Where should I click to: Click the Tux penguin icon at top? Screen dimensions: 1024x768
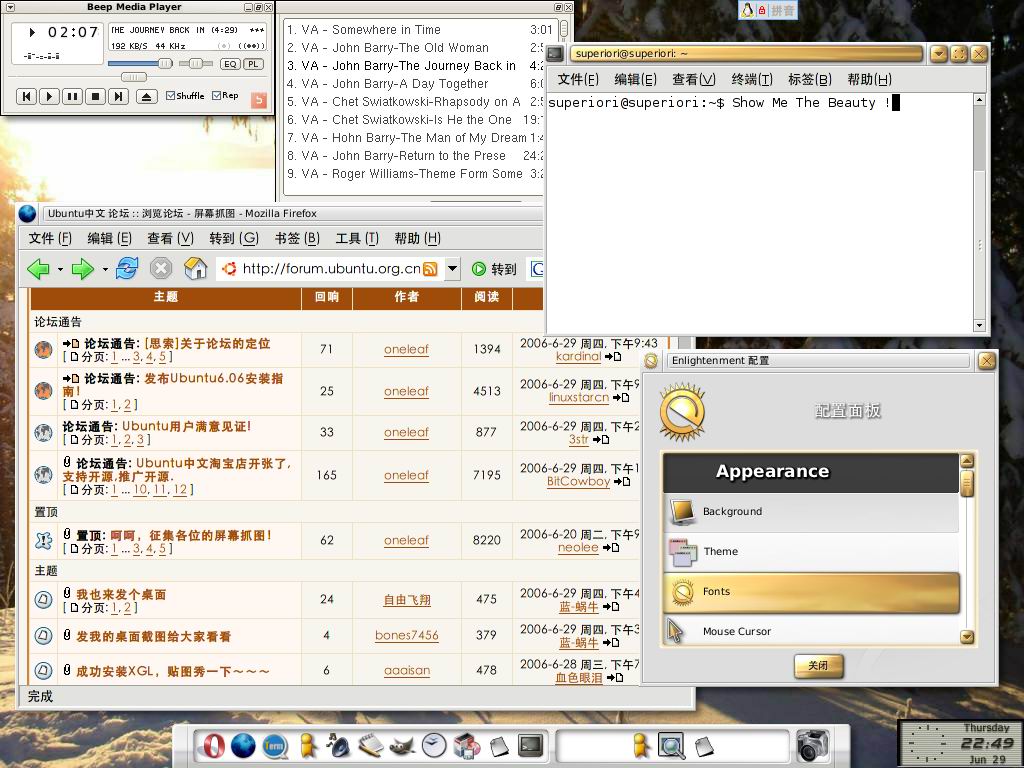pos(747,10)
